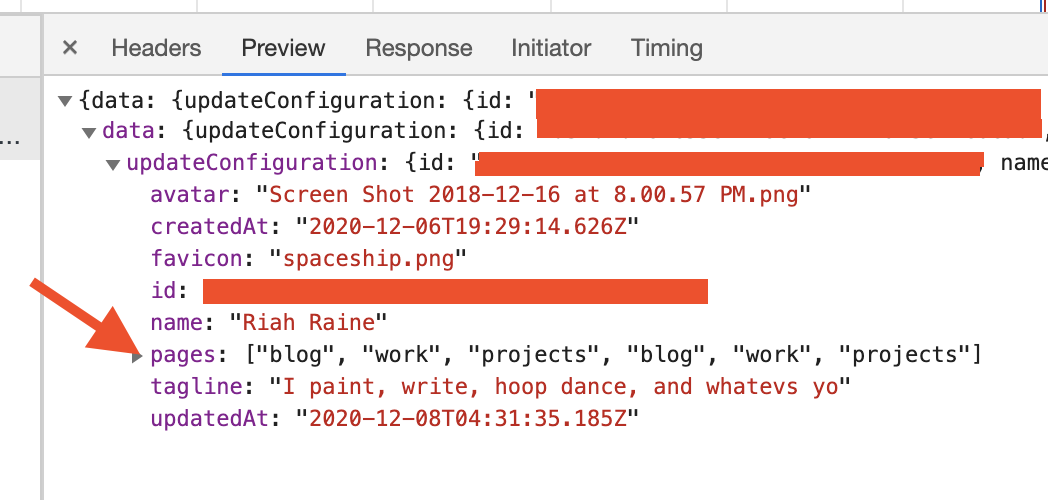Click the name property key

point(177,323)
